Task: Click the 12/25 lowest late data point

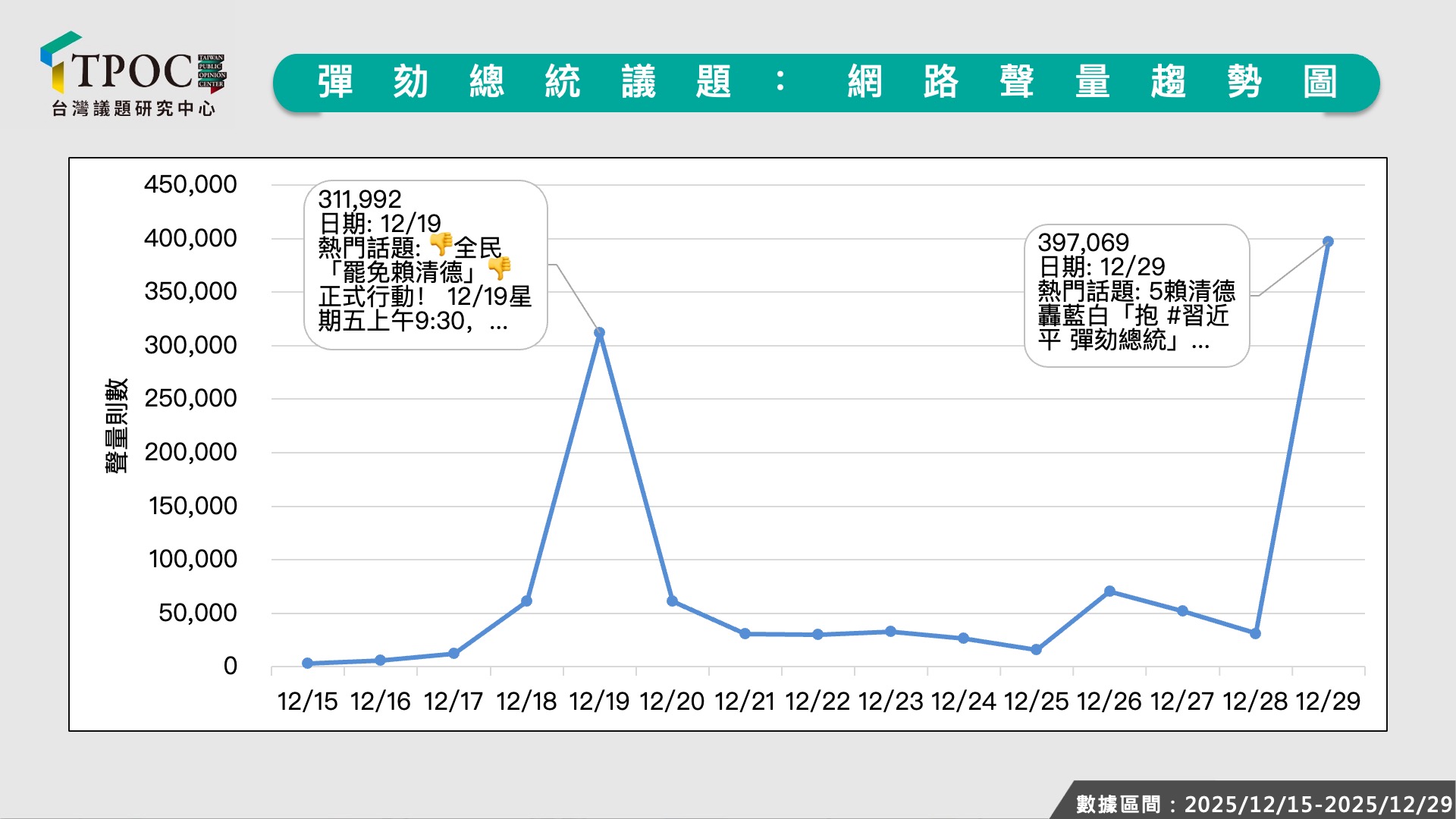Action: (1036, 649)
